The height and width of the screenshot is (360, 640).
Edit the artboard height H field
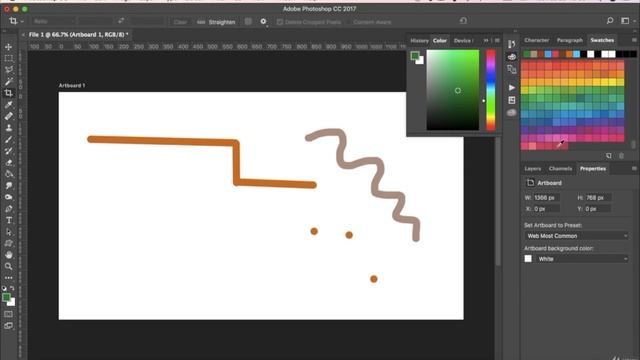[x=598, y=198]
